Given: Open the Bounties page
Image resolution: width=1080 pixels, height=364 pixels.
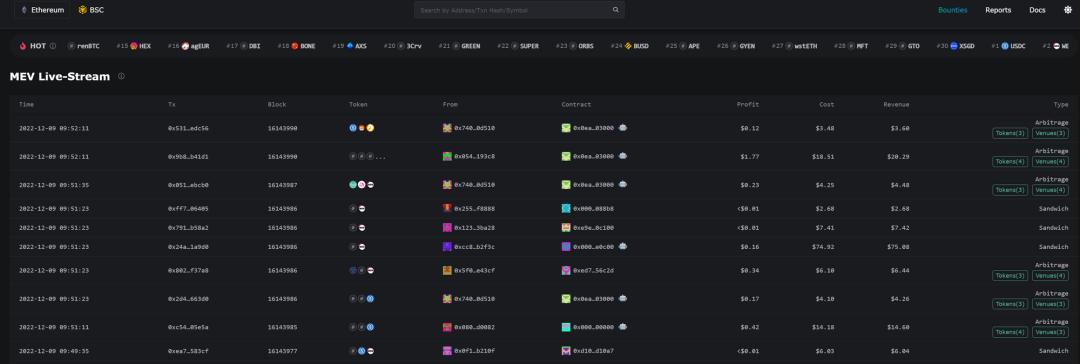Looking at the screenshot, I should coord(953,10).
